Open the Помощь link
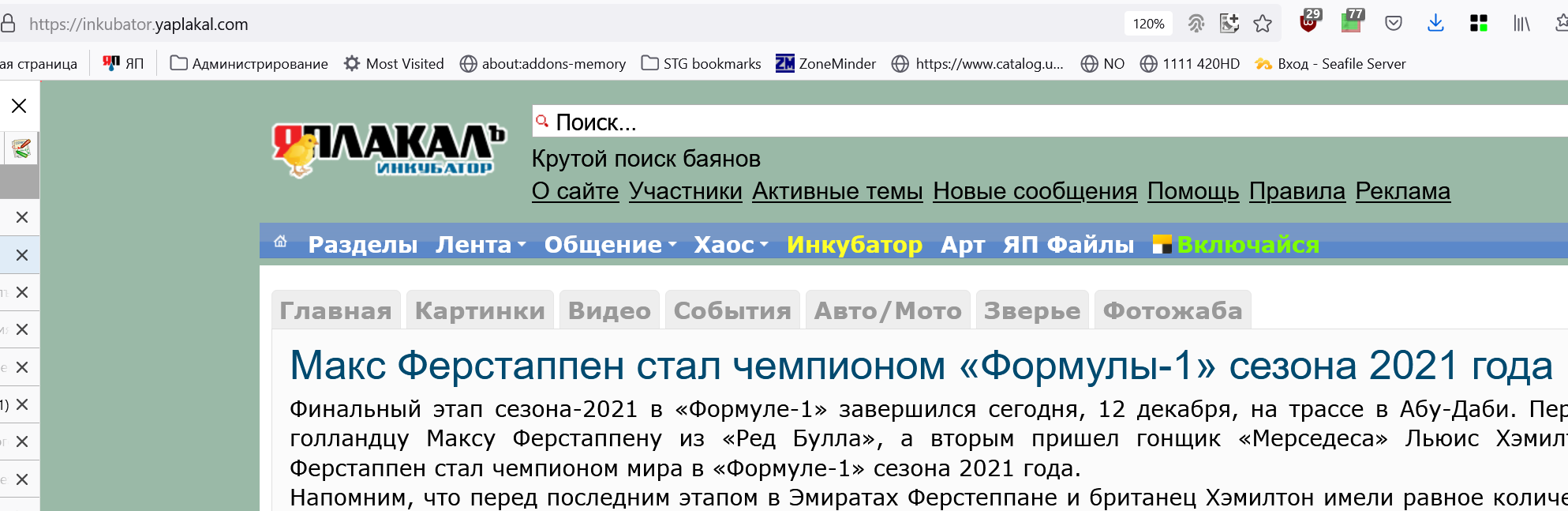 [1193, 191]
